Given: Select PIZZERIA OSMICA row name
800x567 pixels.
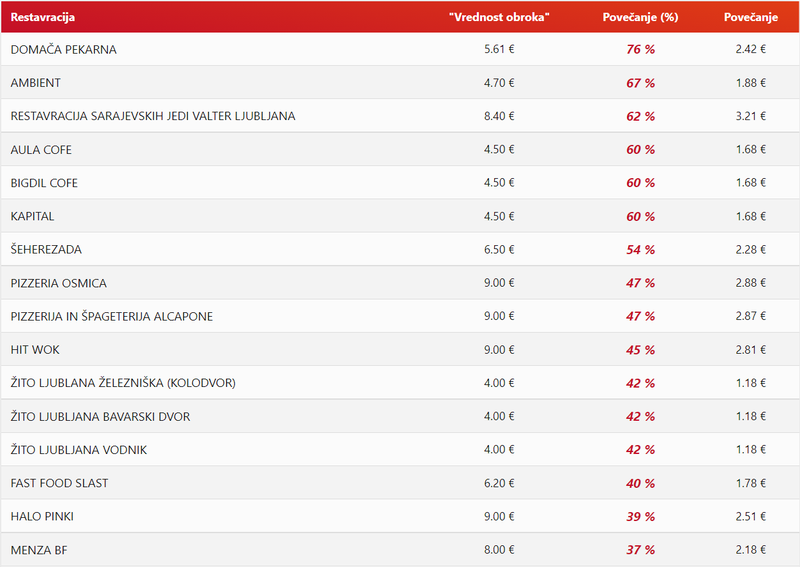Looking at the screenshot, I should tap(59, 283).
